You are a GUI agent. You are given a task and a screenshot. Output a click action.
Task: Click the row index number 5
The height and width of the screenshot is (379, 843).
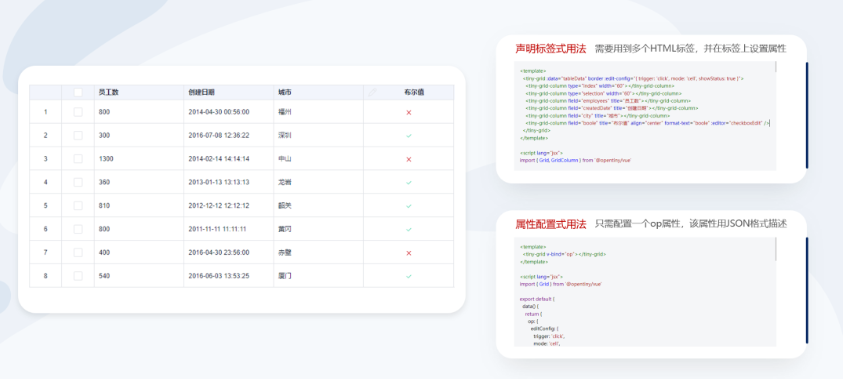click(x=45, y=206)
